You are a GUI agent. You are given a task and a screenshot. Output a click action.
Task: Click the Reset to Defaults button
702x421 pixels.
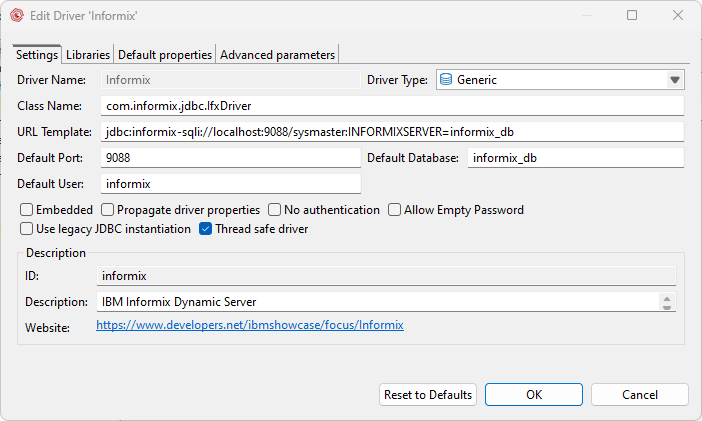(x=428, y=395)
